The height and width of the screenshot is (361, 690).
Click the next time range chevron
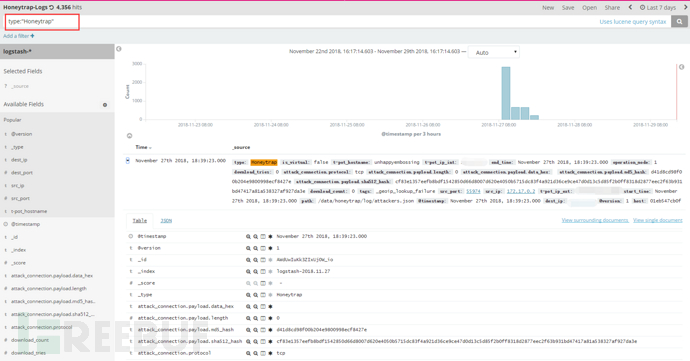[x=685, y=7]
